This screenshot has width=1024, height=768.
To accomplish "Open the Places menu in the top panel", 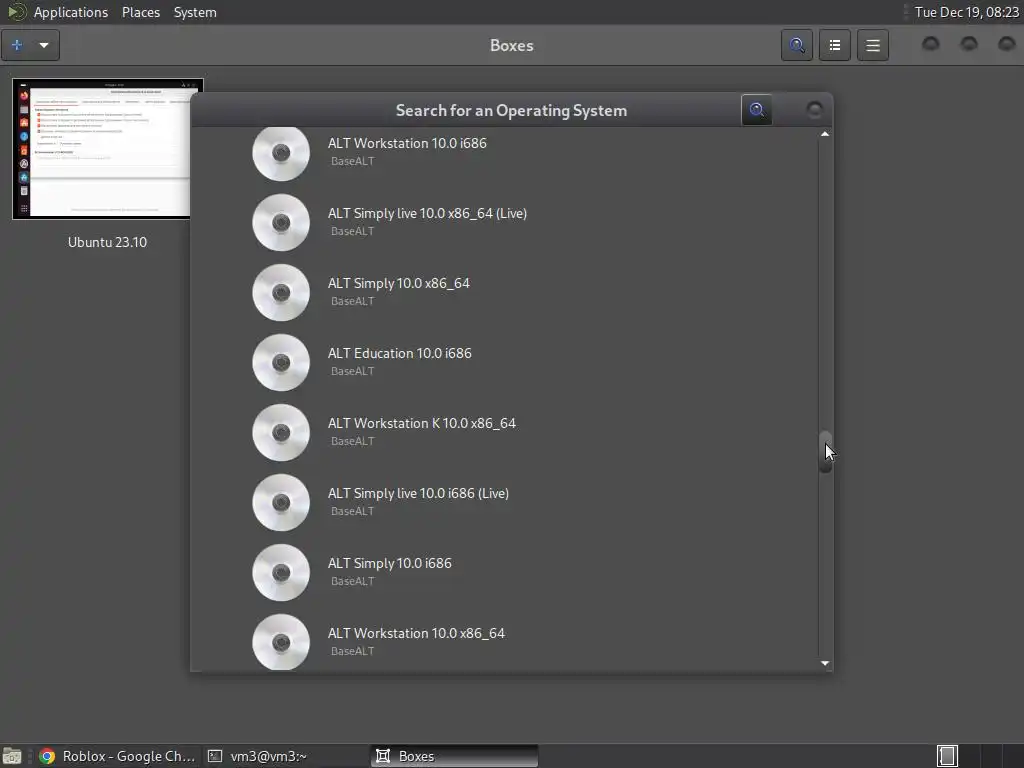I will point(141,12).
